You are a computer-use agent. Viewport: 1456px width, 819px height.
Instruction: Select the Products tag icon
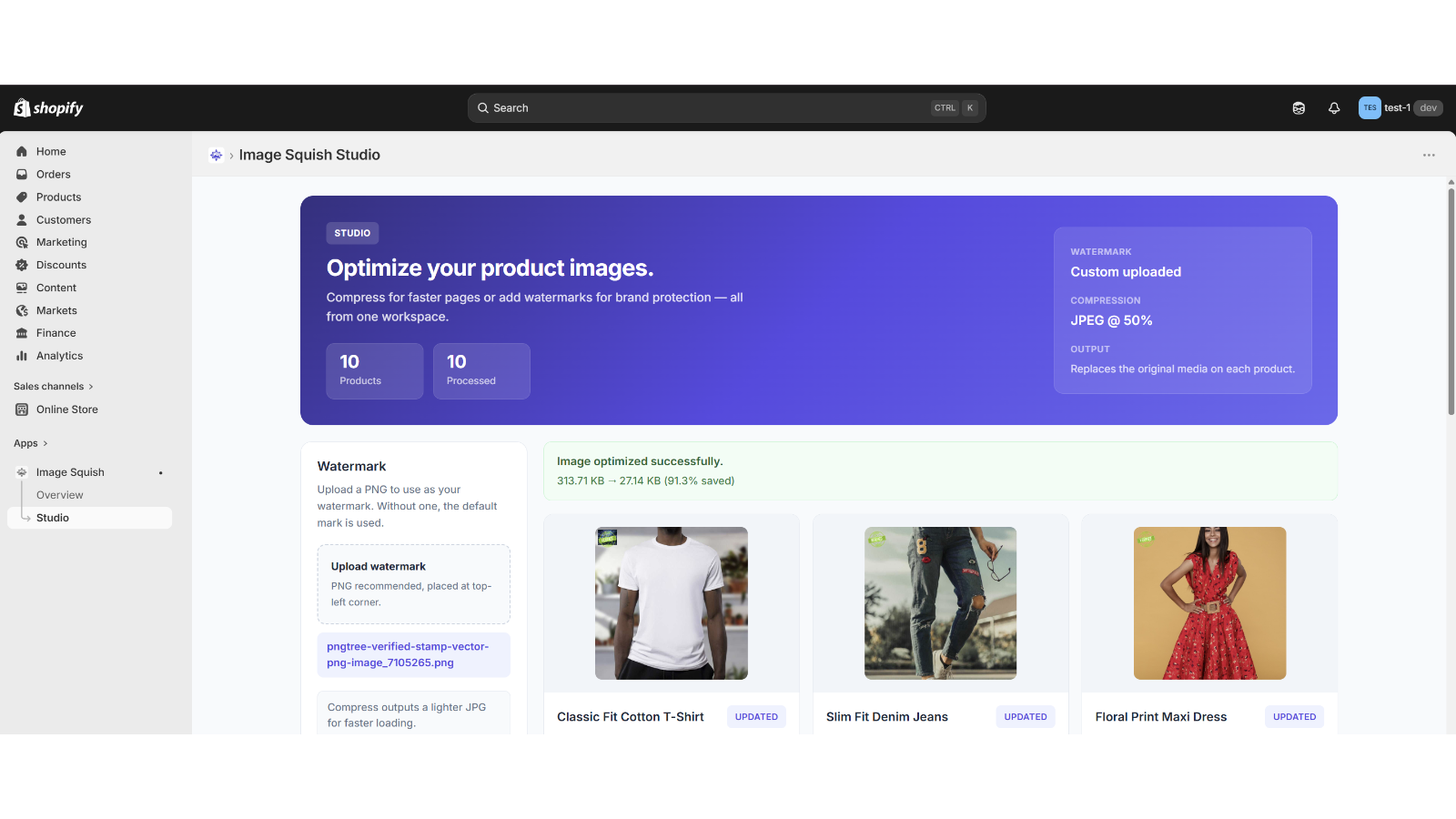[x=22, y=197]
